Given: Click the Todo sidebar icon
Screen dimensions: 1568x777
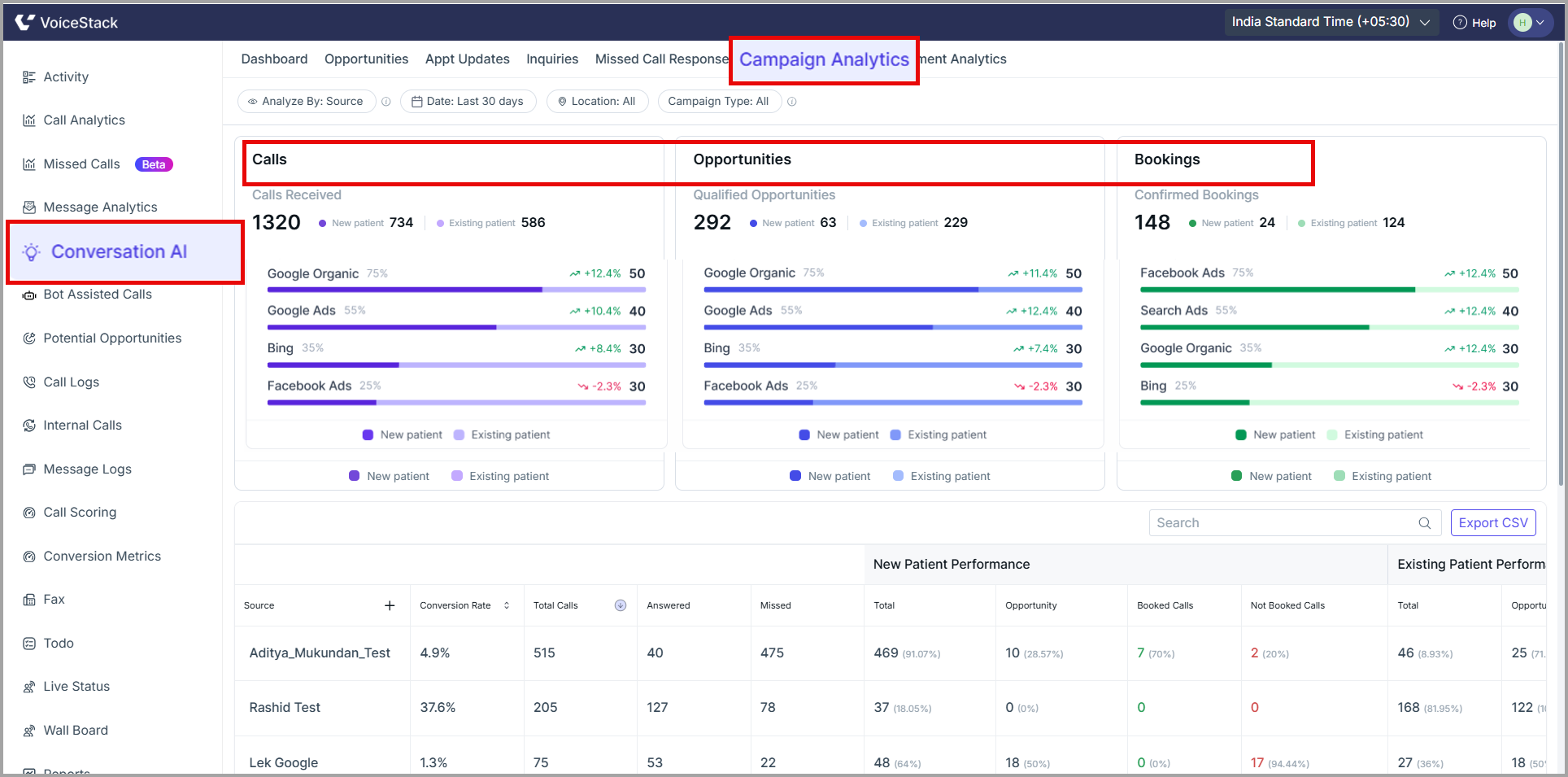Looking at the screenshot, I should point(29,644).
